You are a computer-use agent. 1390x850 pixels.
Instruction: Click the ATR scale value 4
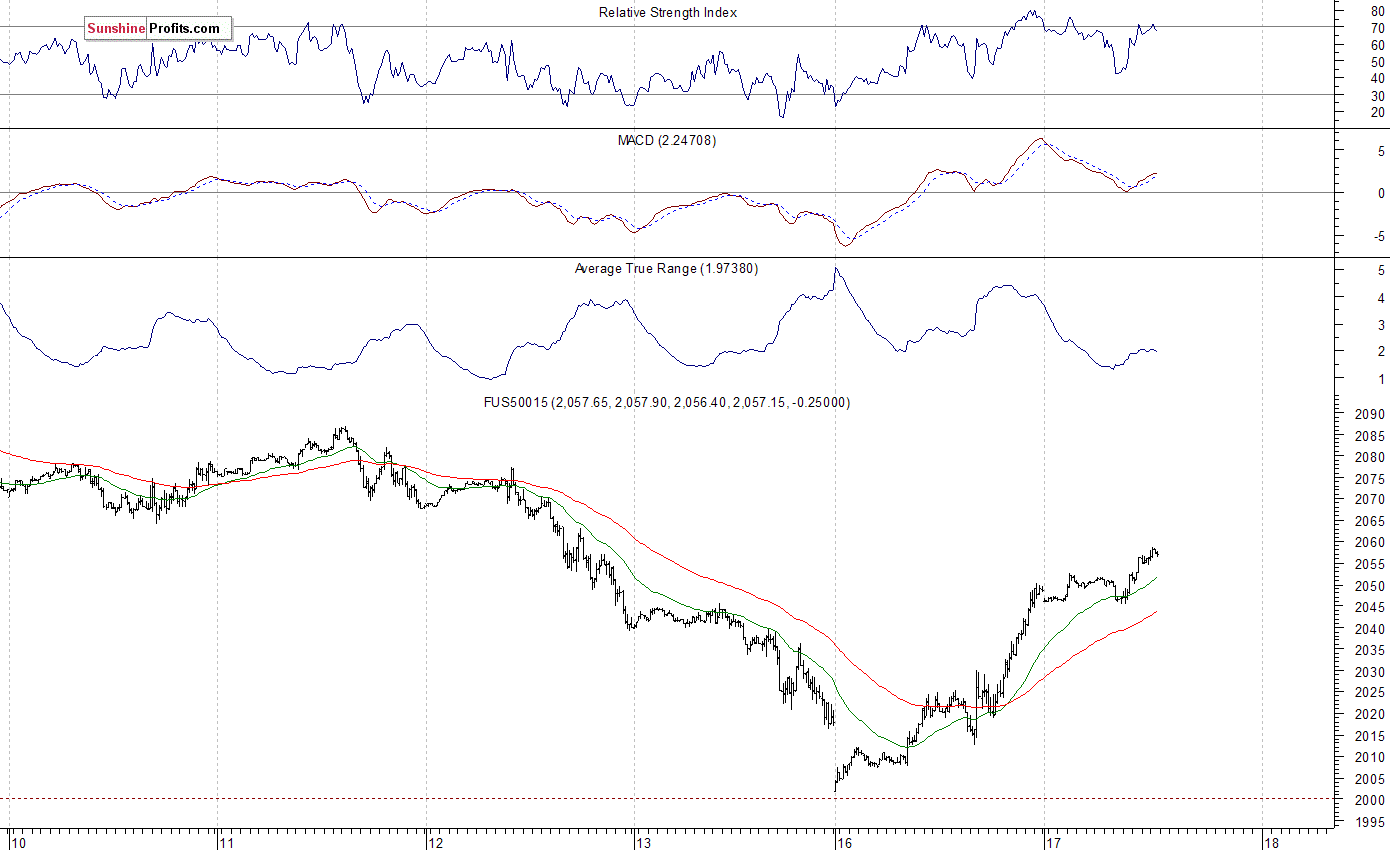pyautogui.click(x=1381, y=298)
